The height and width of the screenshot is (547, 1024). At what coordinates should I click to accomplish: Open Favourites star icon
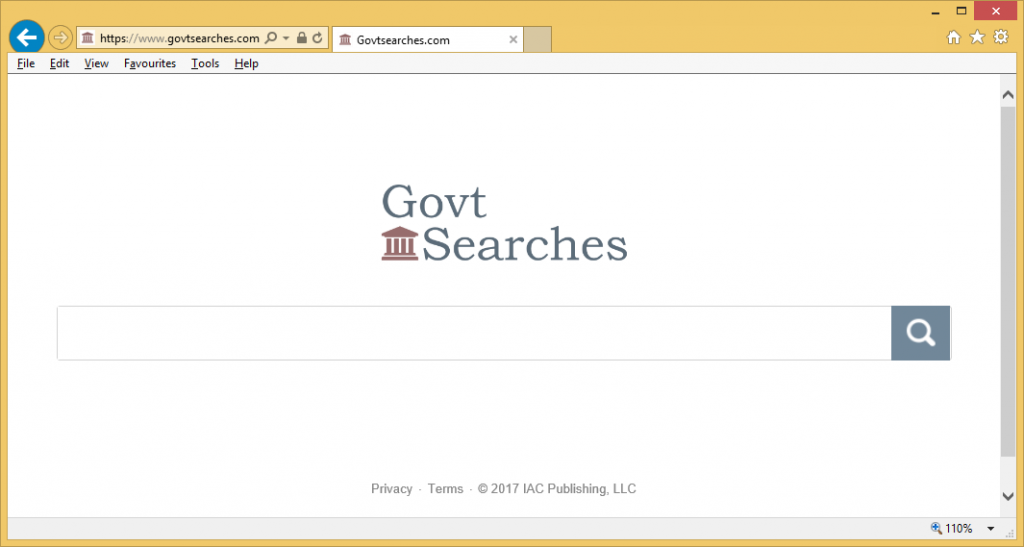(x=977, y=37)
